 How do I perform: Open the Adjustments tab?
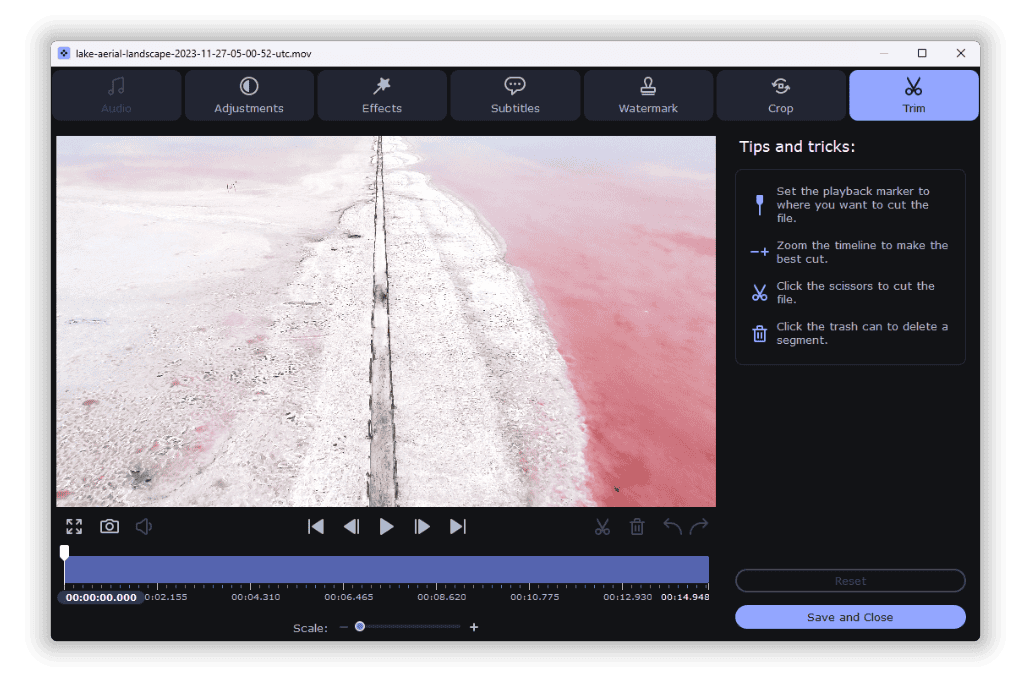click(249, 95)
